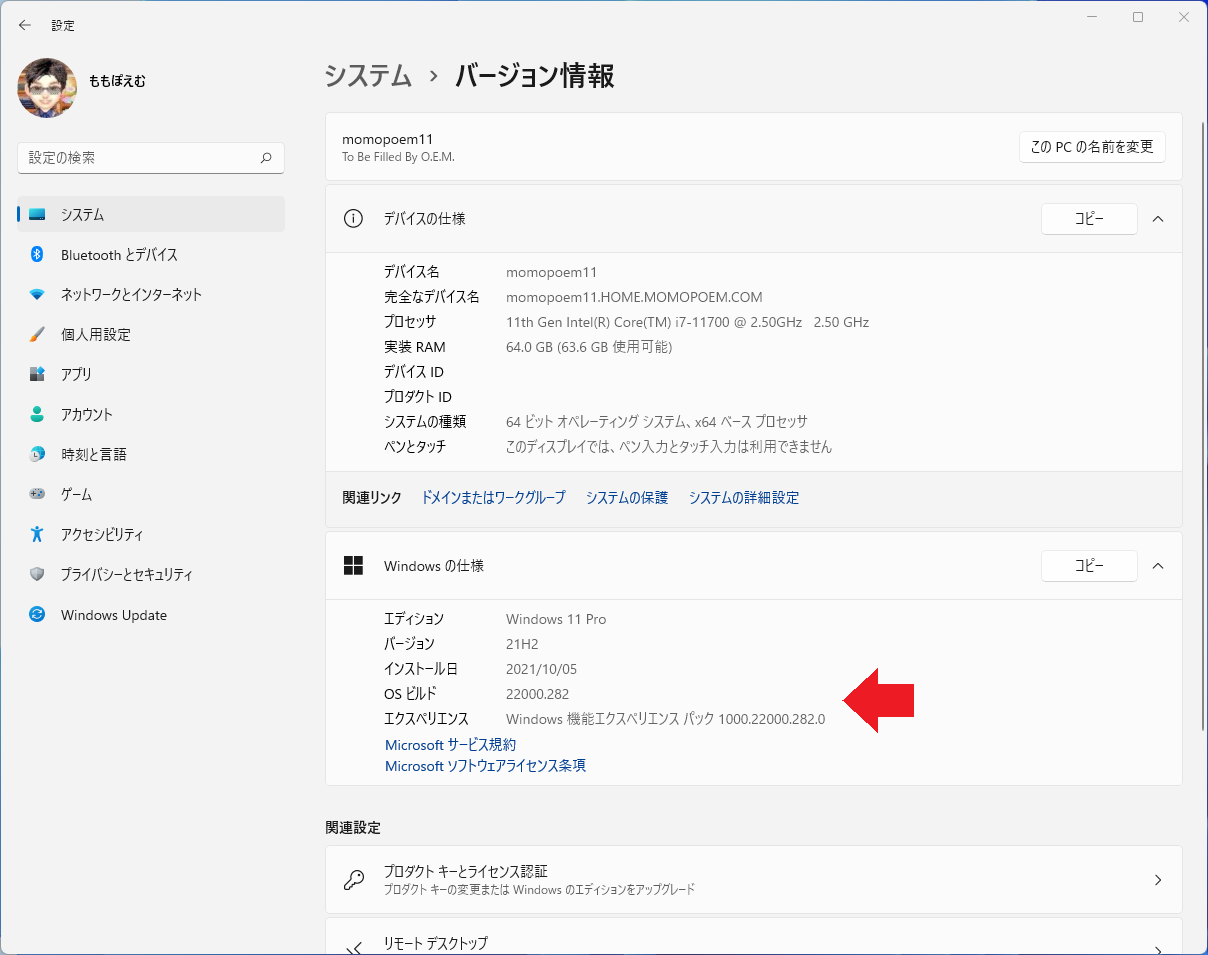Open the ドメインまたはワークグループ link

pyautogui.click(x=493, y=498)
